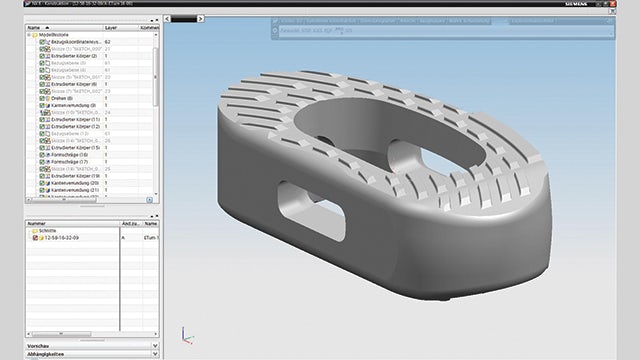Click the Bezugskoordinatensystem feature icon
This screenshot has width=640, height=360.
pos(48,42)
